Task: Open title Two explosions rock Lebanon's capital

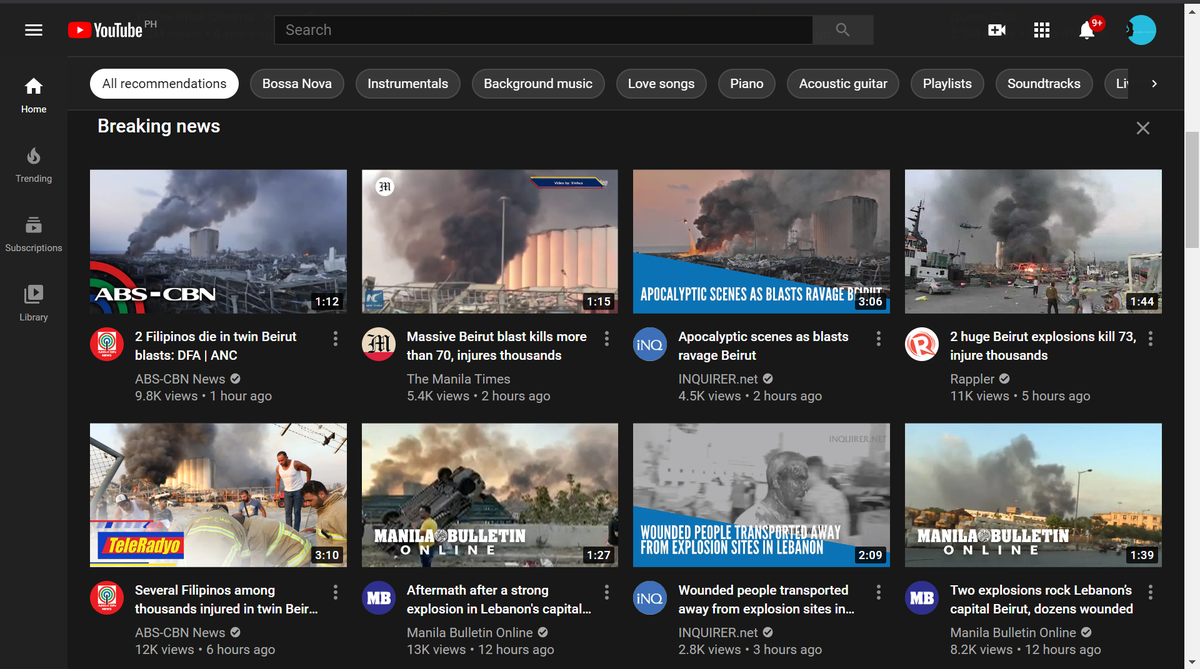Action: tap(1041, 600)
